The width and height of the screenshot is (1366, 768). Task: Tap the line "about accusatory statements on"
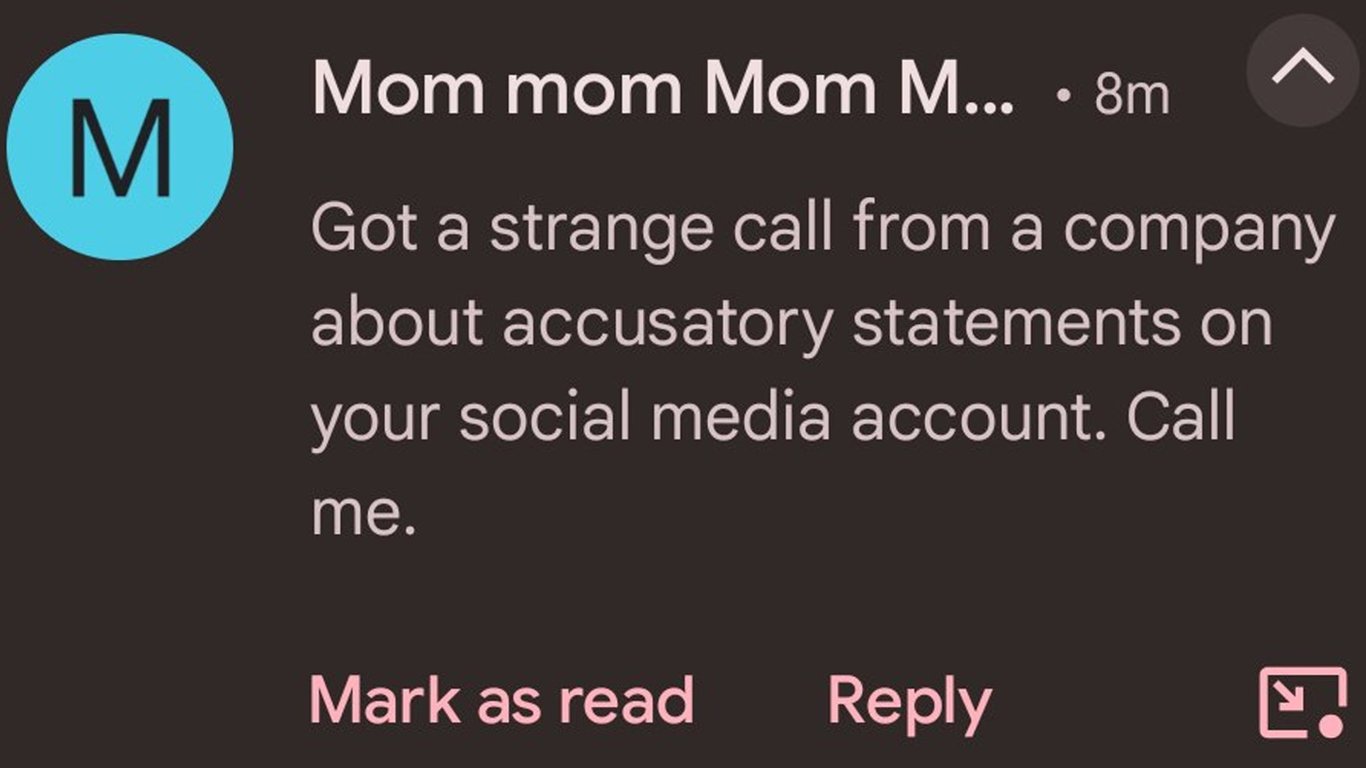791,322
